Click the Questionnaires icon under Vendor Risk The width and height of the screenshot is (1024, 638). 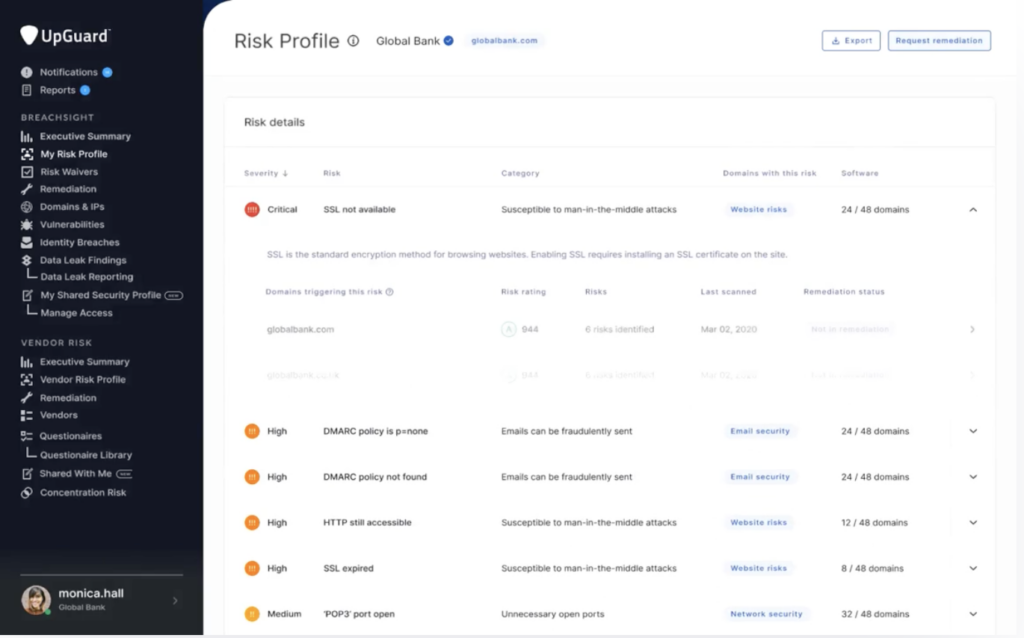(x=24, y=436)
